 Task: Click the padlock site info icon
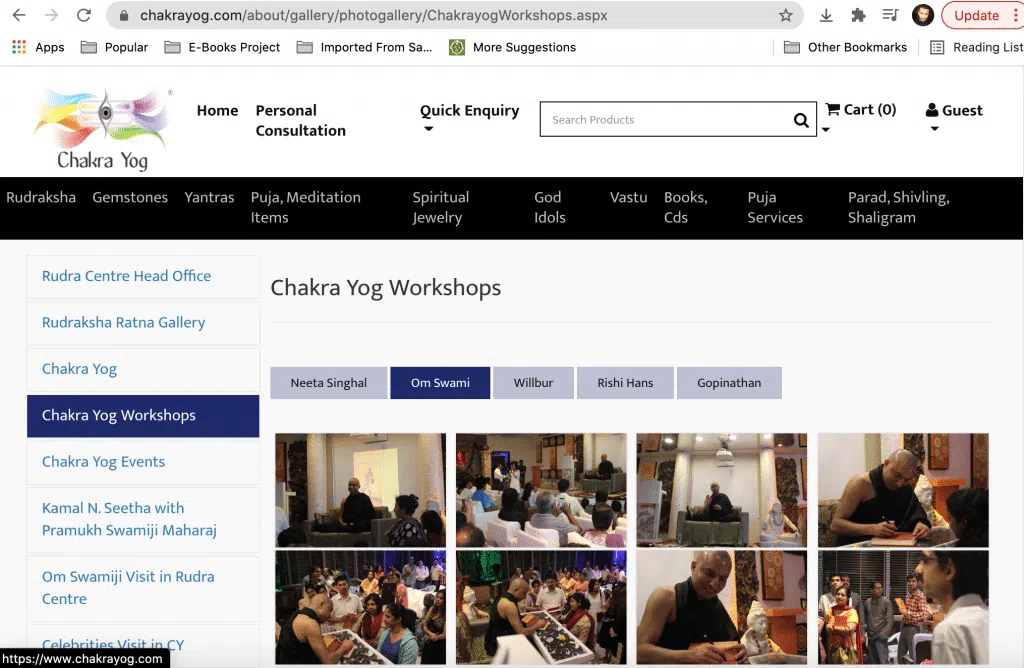click(124, 15)
